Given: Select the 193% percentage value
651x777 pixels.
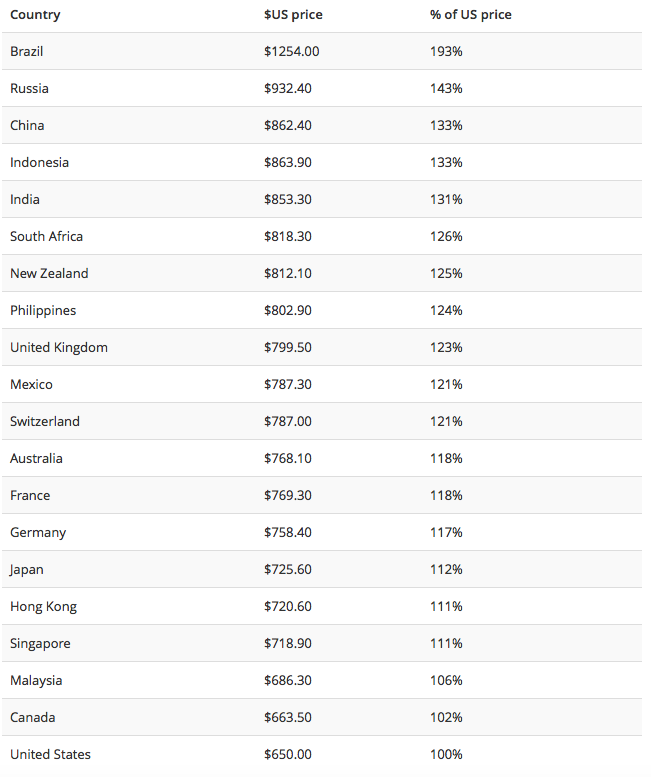Looking at the screenshot, I should (x=446, y=51).
